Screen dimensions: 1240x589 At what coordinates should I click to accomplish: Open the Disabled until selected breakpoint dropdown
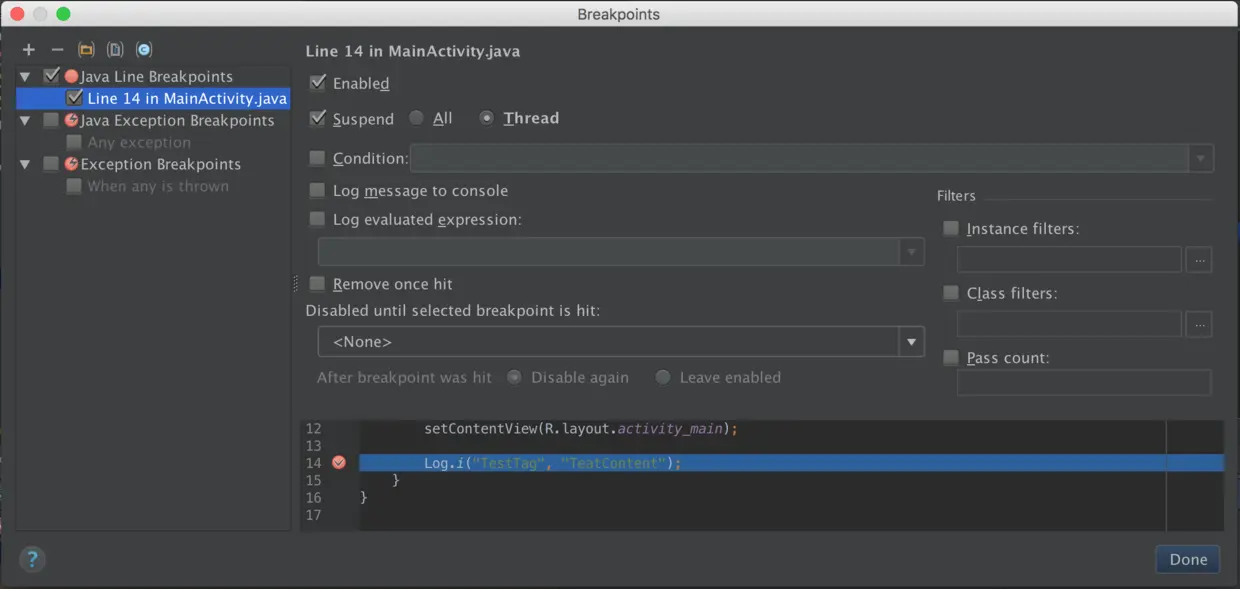(x=621, y=342)
